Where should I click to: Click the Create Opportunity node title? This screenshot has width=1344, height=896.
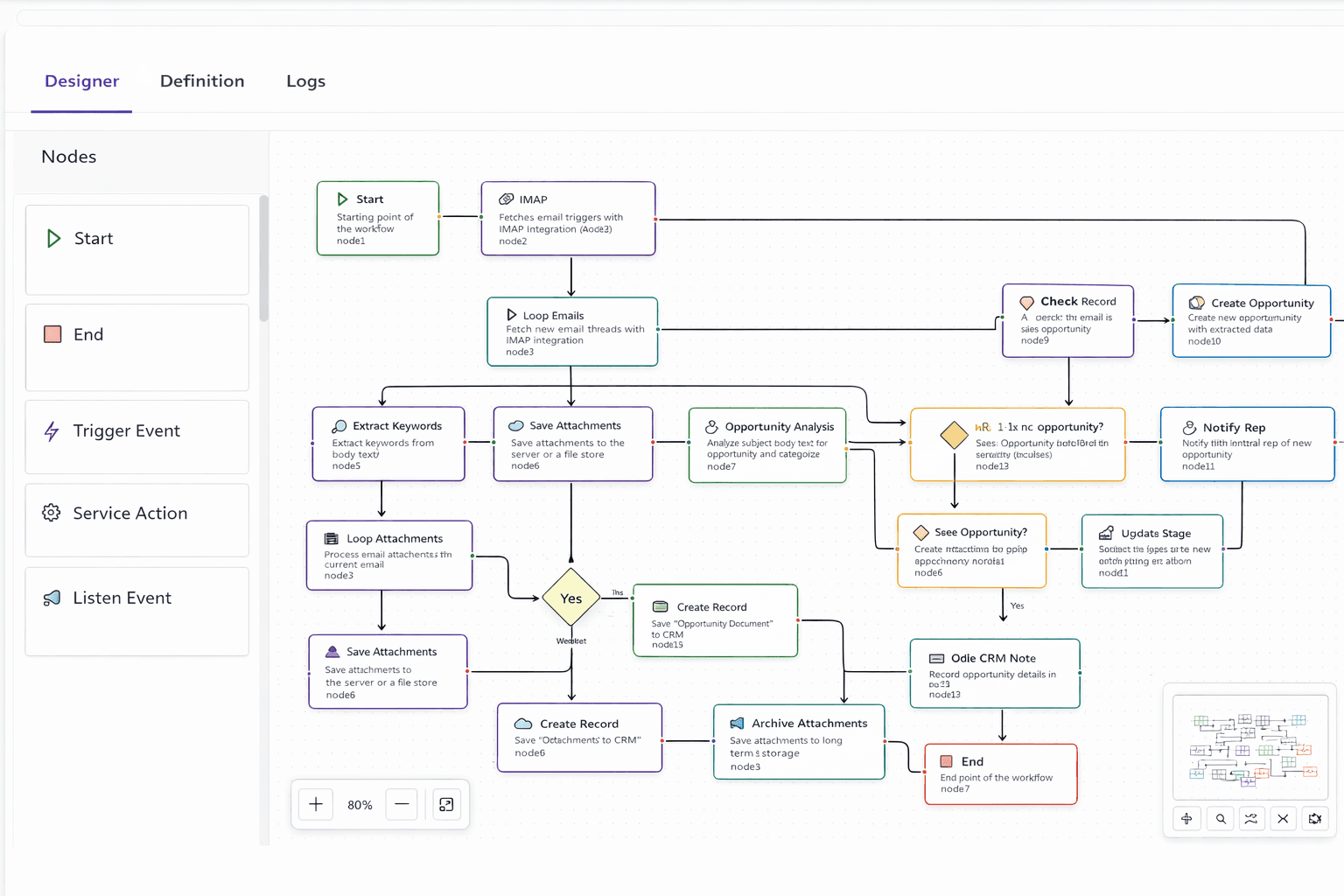click(x=1263, y=304)
